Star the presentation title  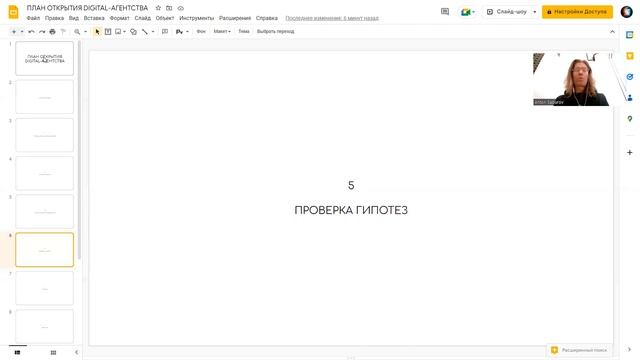(158, 8)
